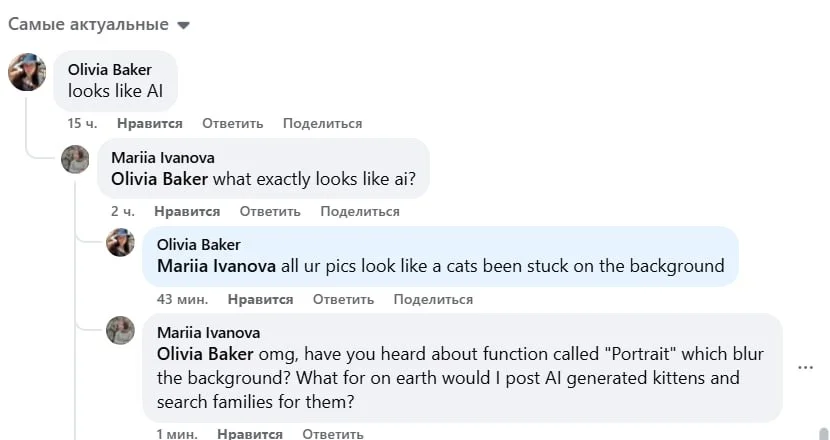Screen dimensions: 830x440
Task: Like Olivia's comment posted 43 min. ago
Action: pyautogui.click(x=260, y=300)
